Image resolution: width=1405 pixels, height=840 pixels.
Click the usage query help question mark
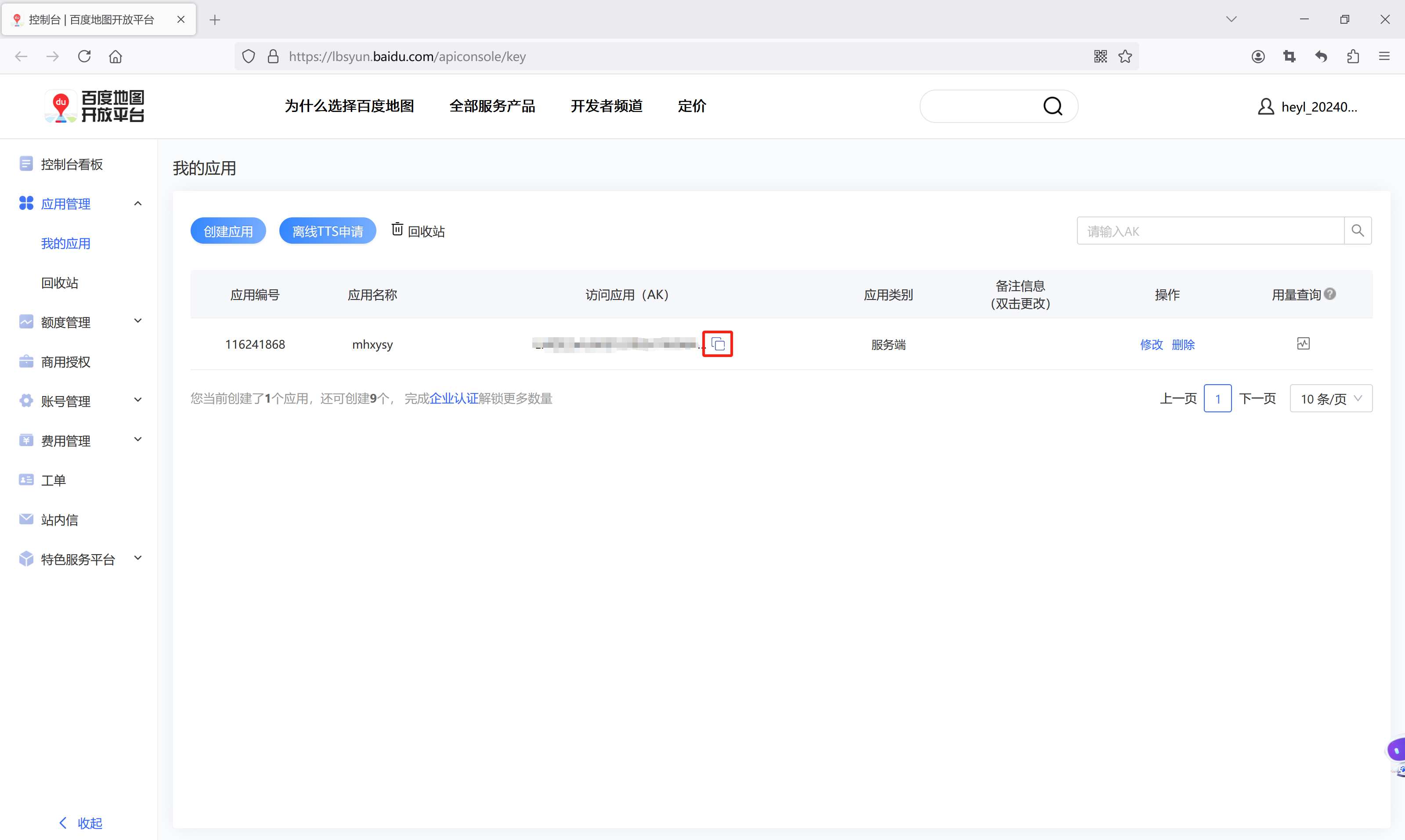pyautogui.click(x=1330, y=294)
